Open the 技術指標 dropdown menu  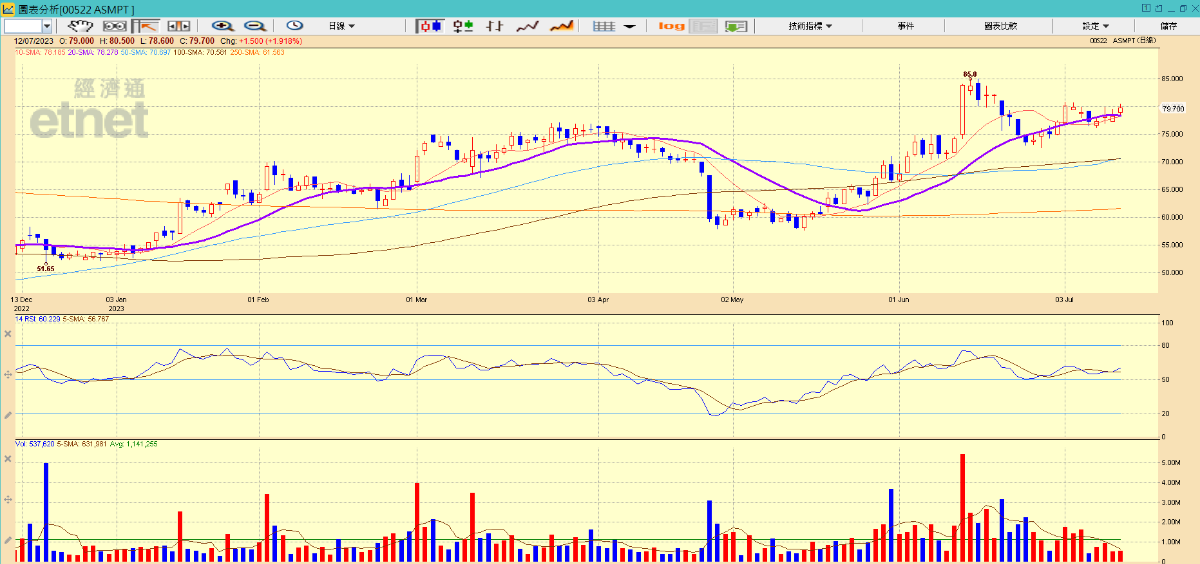click(x=809, y=25)
